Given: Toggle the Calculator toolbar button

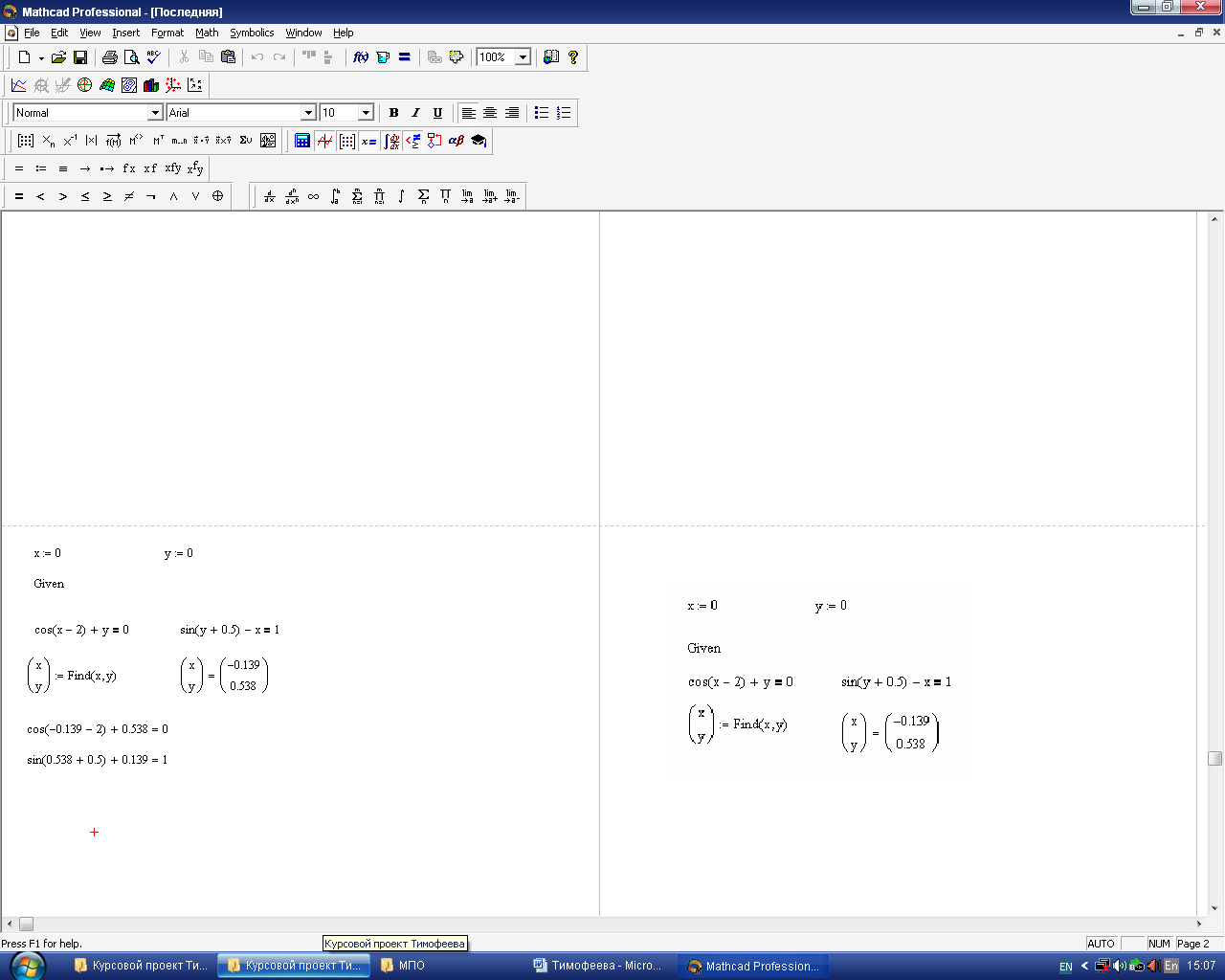Looking at the screenshot, I should [x=302, y=141].
